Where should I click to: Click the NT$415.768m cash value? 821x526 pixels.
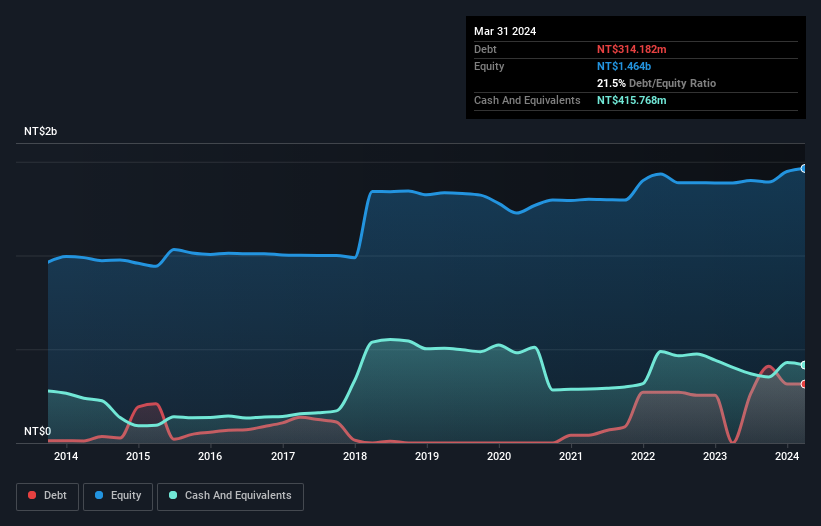click(631, 100)
